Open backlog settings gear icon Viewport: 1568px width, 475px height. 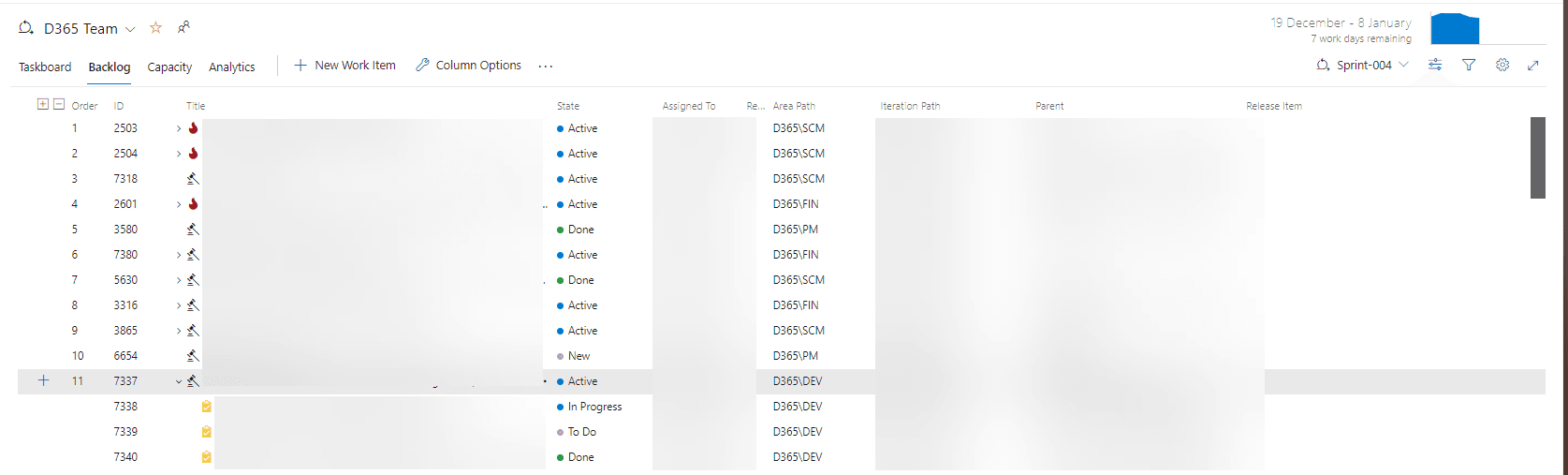(x=1502, y=65)
